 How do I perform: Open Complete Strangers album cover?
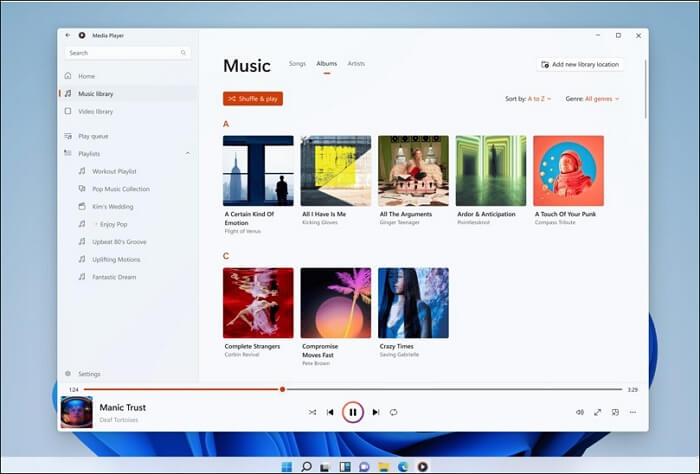(x=258, y=303)
